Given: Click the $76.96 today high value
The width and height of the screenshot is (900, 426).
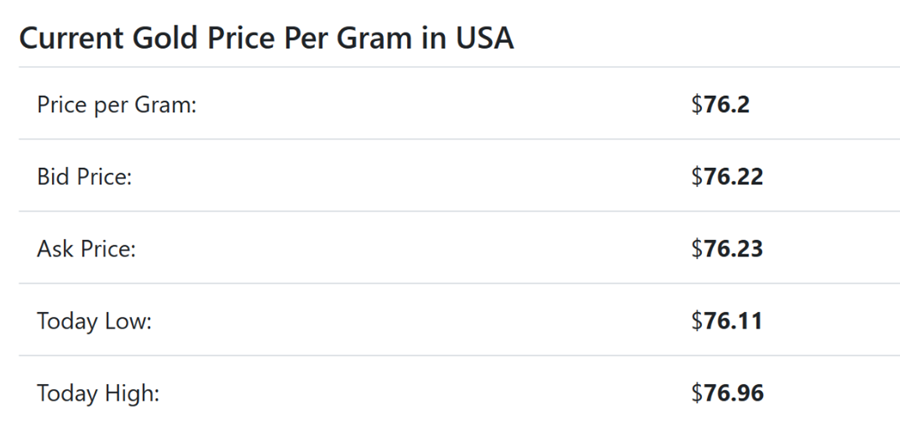Looking at the screenshot, I should (x=727, y=393).
